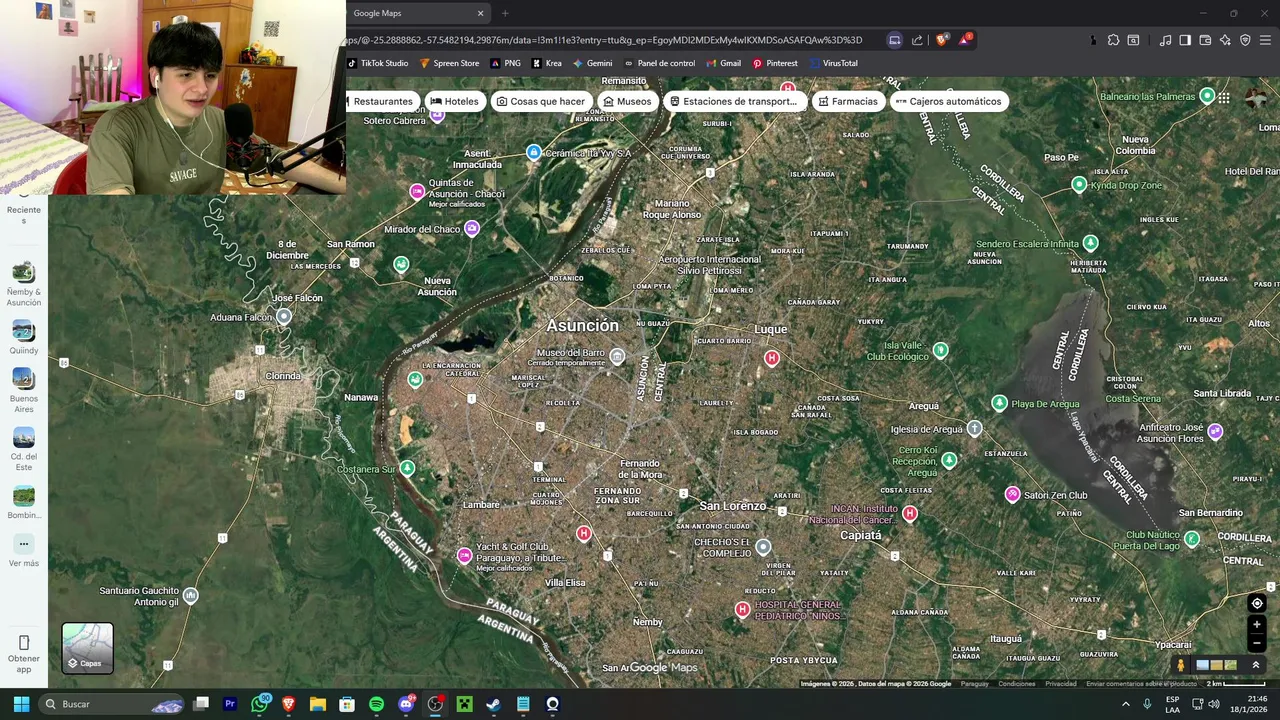The height and width of the screenshot is (720, 1280).
Task: Select the Costanera Sur park marker
Action: point(407,468)
